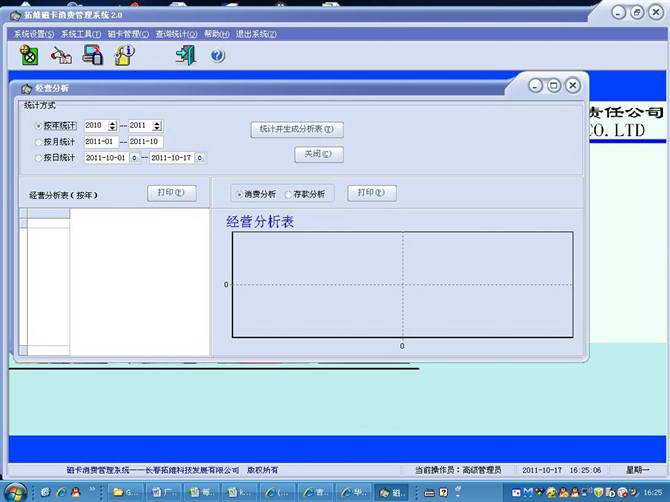Select the 按年统计 radio button

38,126
